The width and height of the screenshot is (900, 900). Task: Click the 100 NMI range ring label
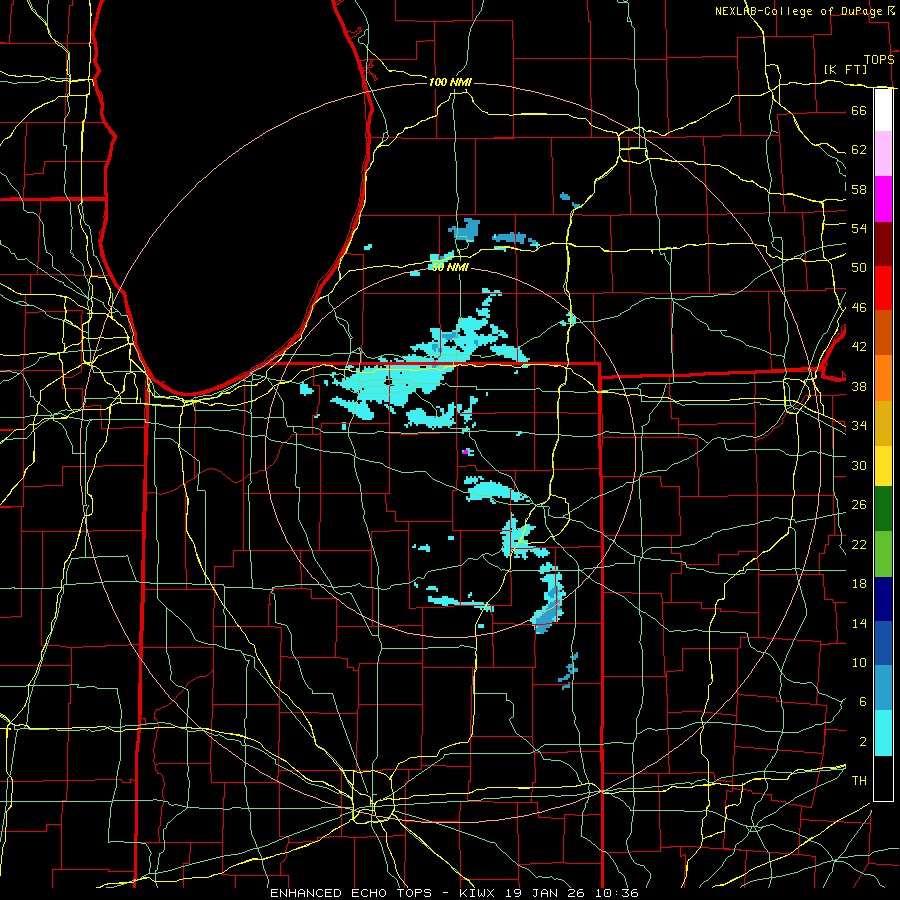tap(450, 82)
